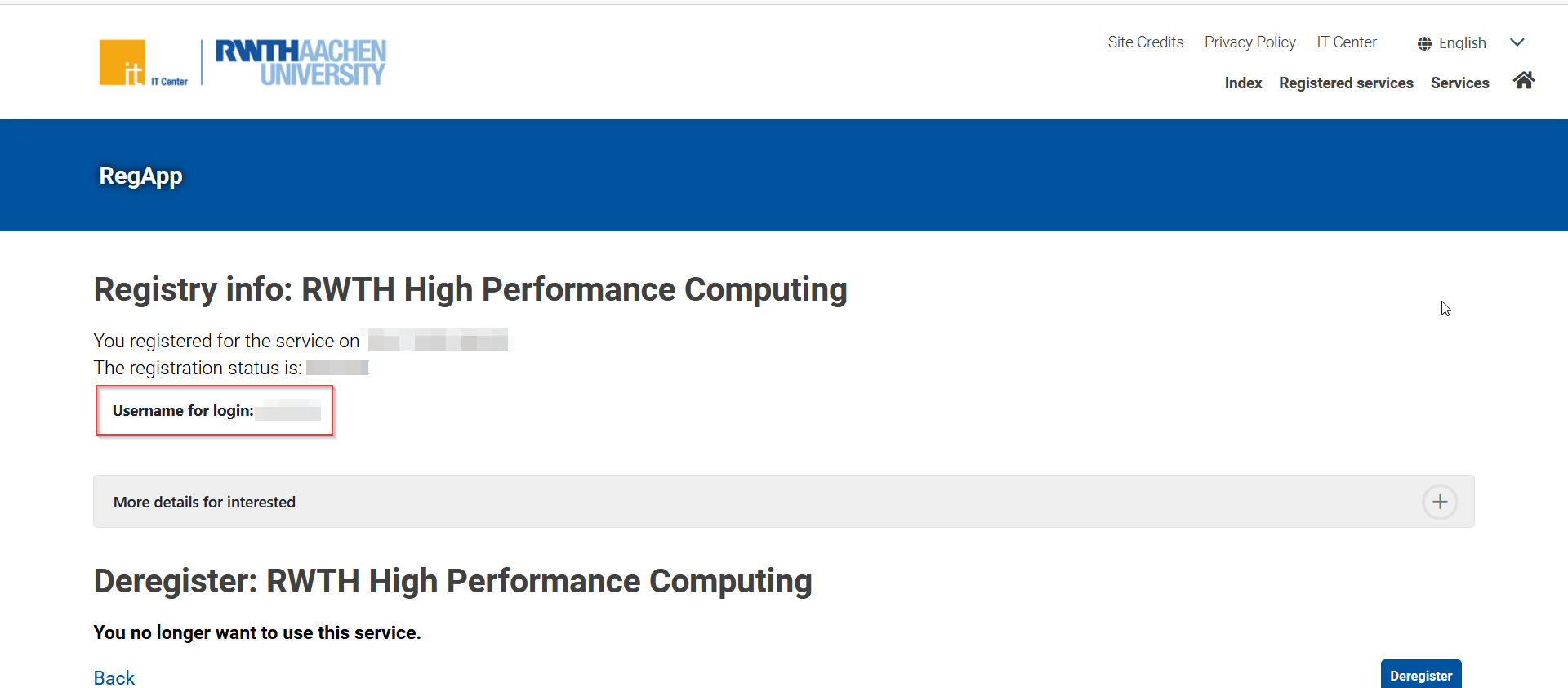Screen dimensions: 1568x688
Task: Select English language option
Action: pyautogui.click(x=1462, y=43)
